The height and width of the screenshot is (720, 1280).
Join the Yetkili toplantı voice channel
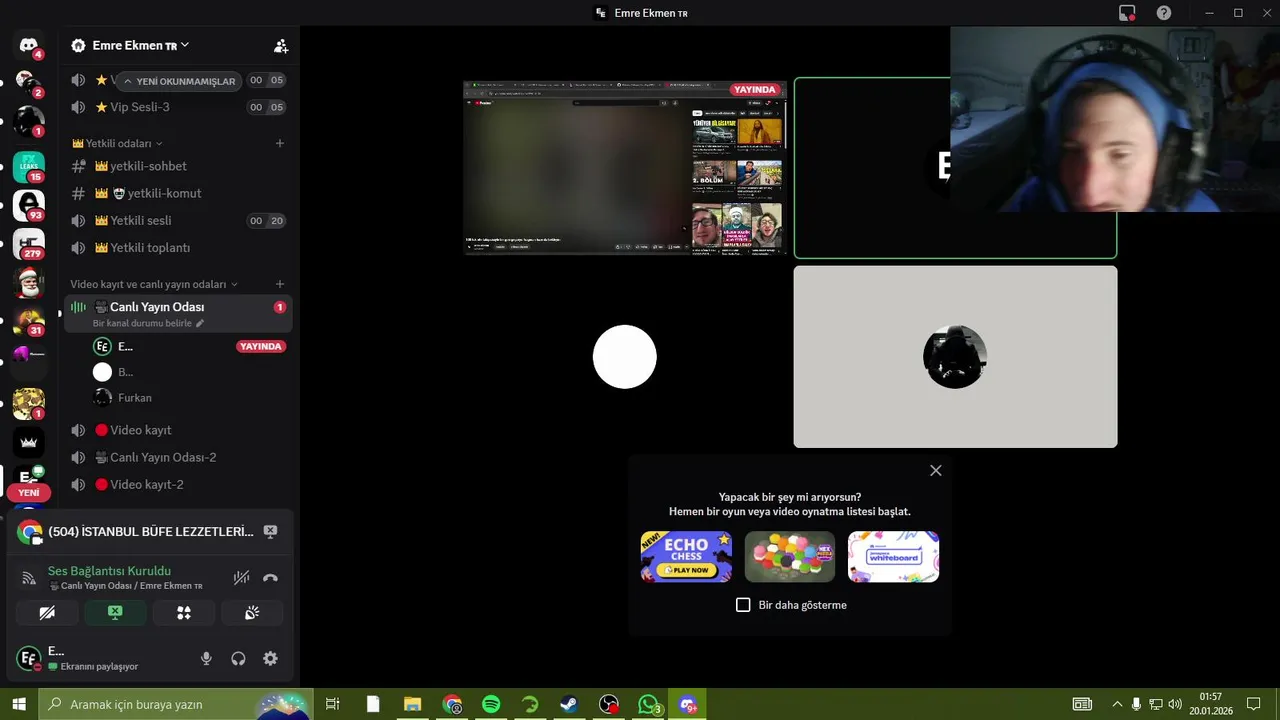pyautogui.click(x=178, y=248)
